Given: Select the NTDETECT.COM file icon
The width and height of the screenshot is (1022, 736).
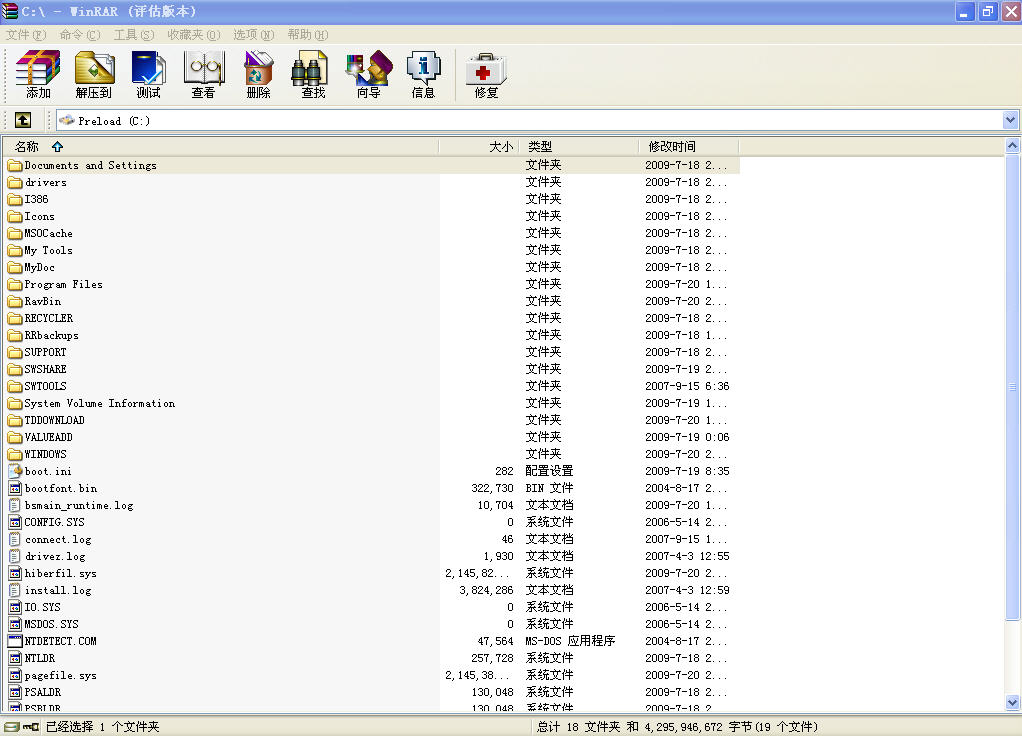Looking at the screenshot, I should (15, 641).
